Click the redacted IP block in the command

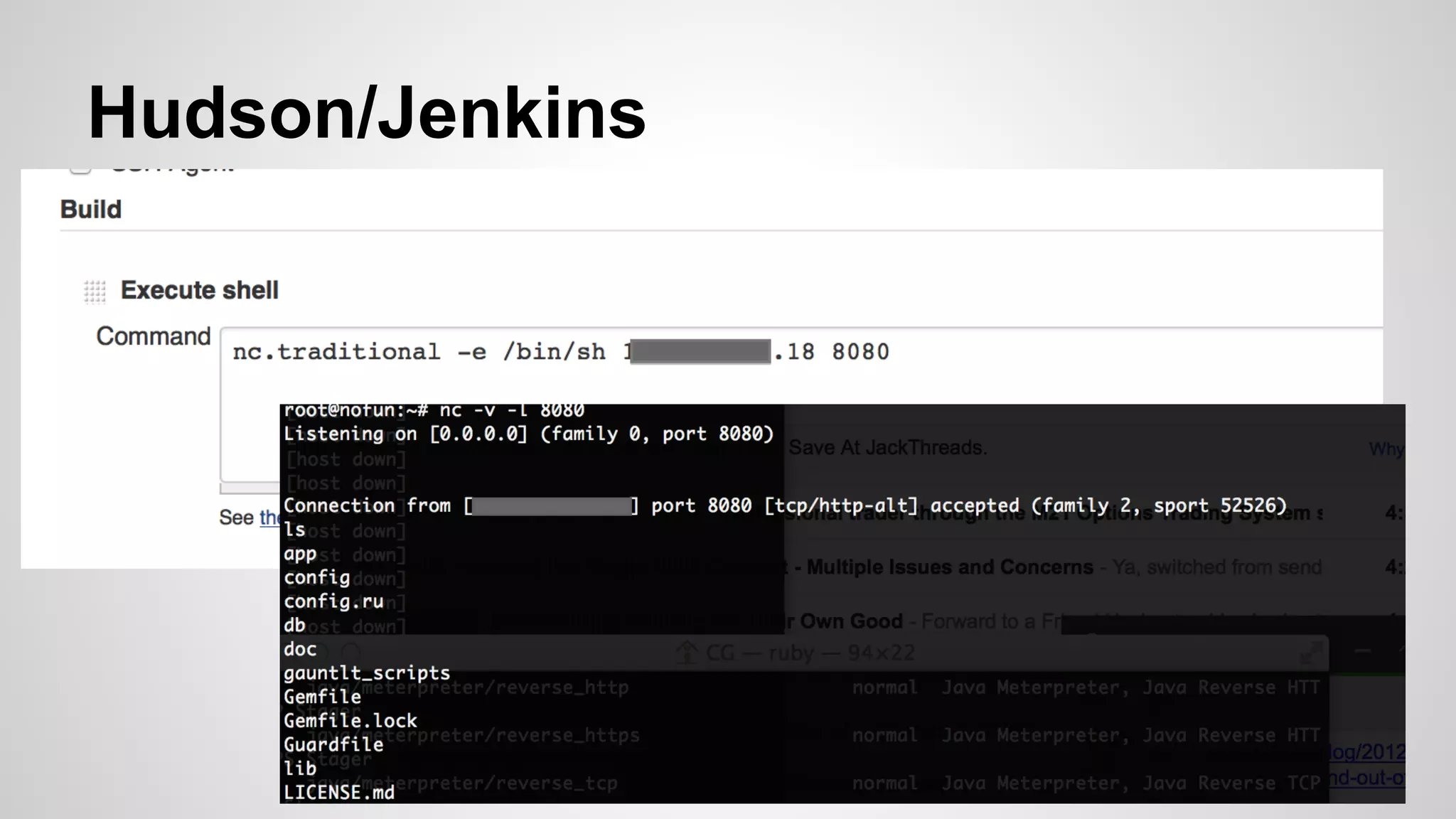tap(700, 352)
